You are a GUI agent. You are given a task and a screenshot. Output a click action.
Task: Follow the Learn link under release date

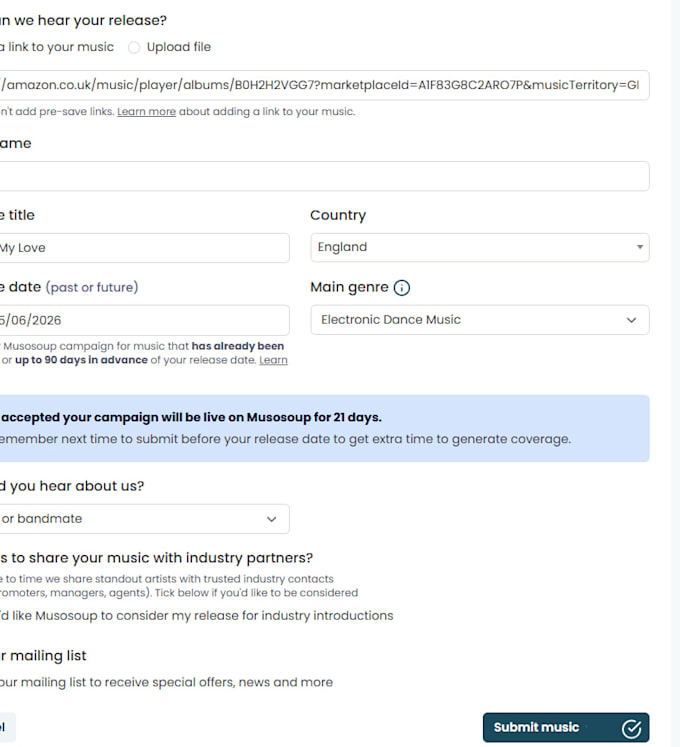[273, 360]
